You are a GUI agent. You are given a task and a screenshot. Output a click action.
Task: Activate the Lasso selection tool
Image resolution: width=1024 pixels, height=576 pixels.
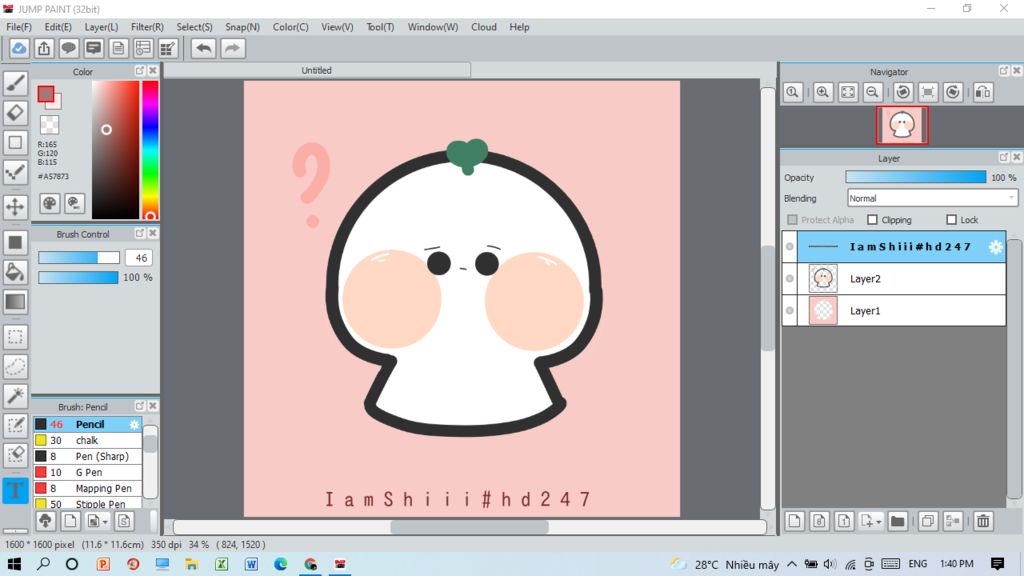click(x=15, y=366)
